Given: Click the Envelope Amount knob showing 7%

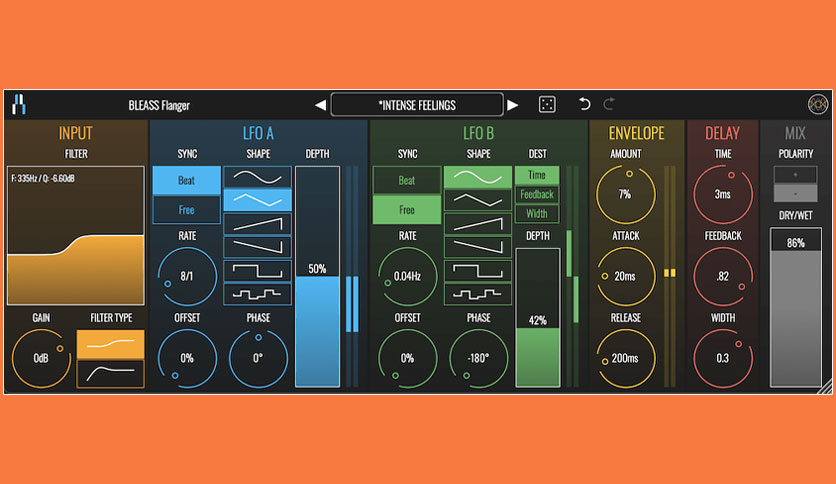Looking at the screenshot, I should click(625, 194).
